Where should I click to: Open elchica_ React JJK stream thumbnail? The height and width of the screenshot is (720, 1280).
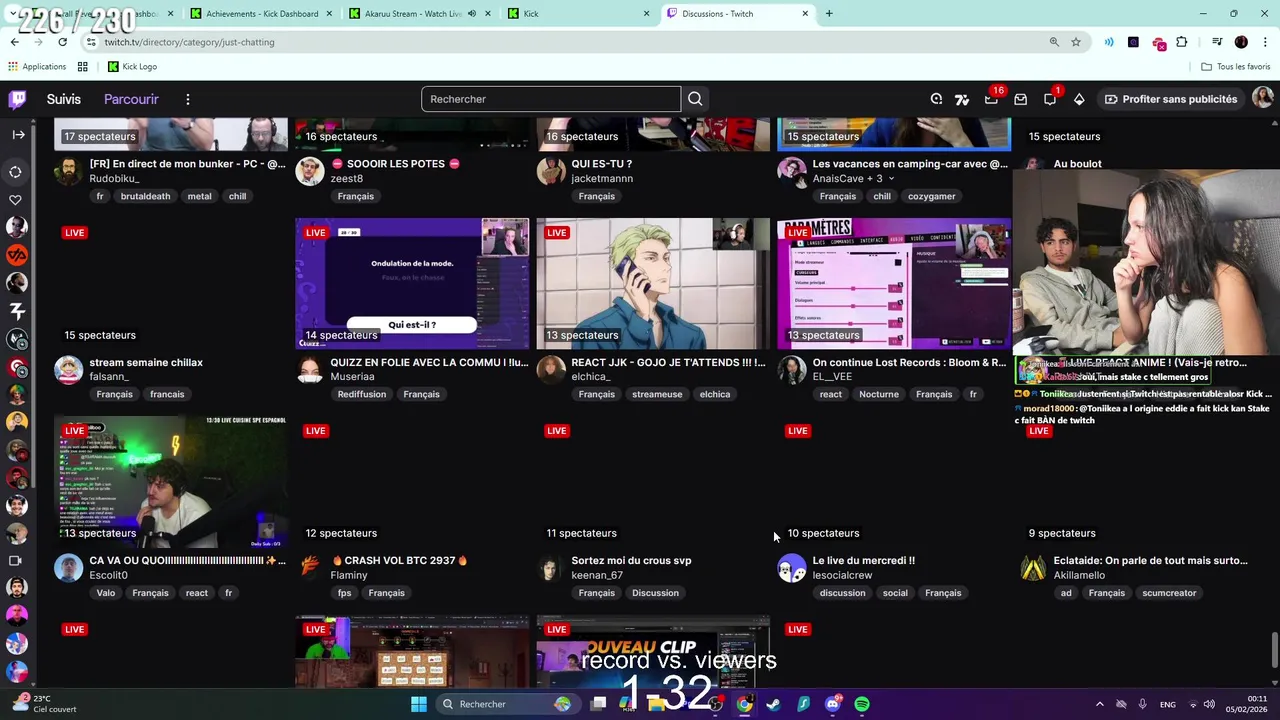653,284
